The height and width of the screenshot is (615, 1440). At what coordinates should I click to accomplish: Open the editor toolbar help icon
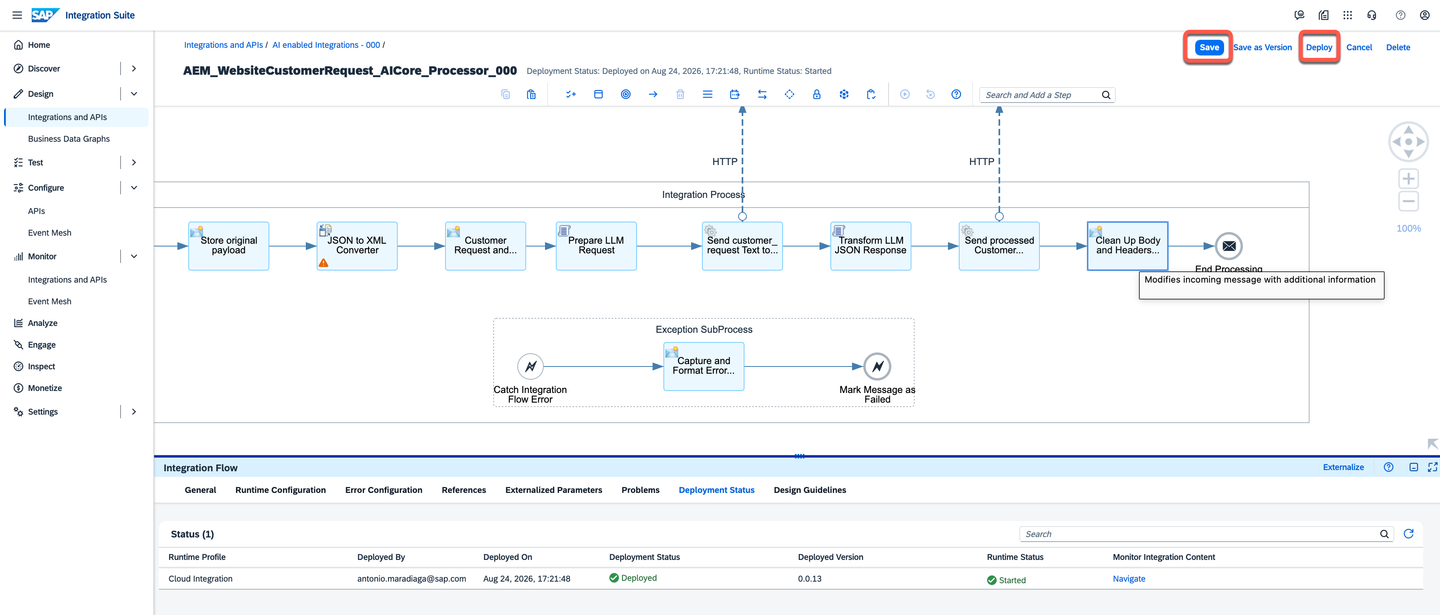pyautogui.click(x=956, y=94)
